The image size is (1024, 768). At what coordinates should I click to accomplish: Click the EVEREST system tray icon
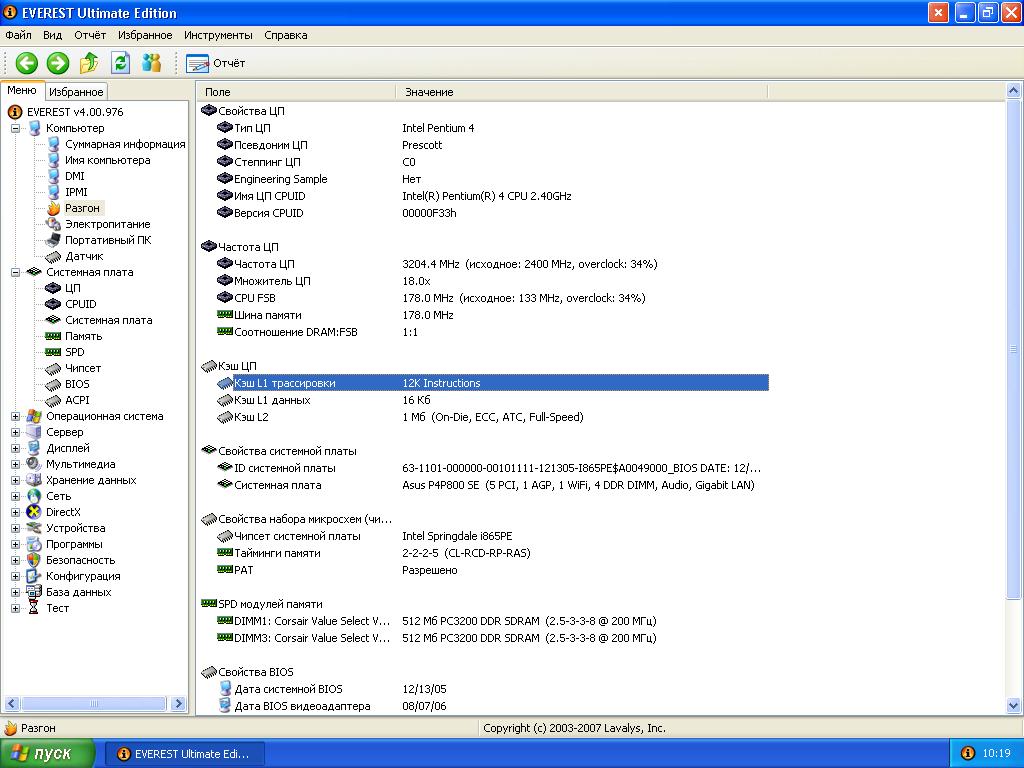pyautogui.click(x=967, y=753)
